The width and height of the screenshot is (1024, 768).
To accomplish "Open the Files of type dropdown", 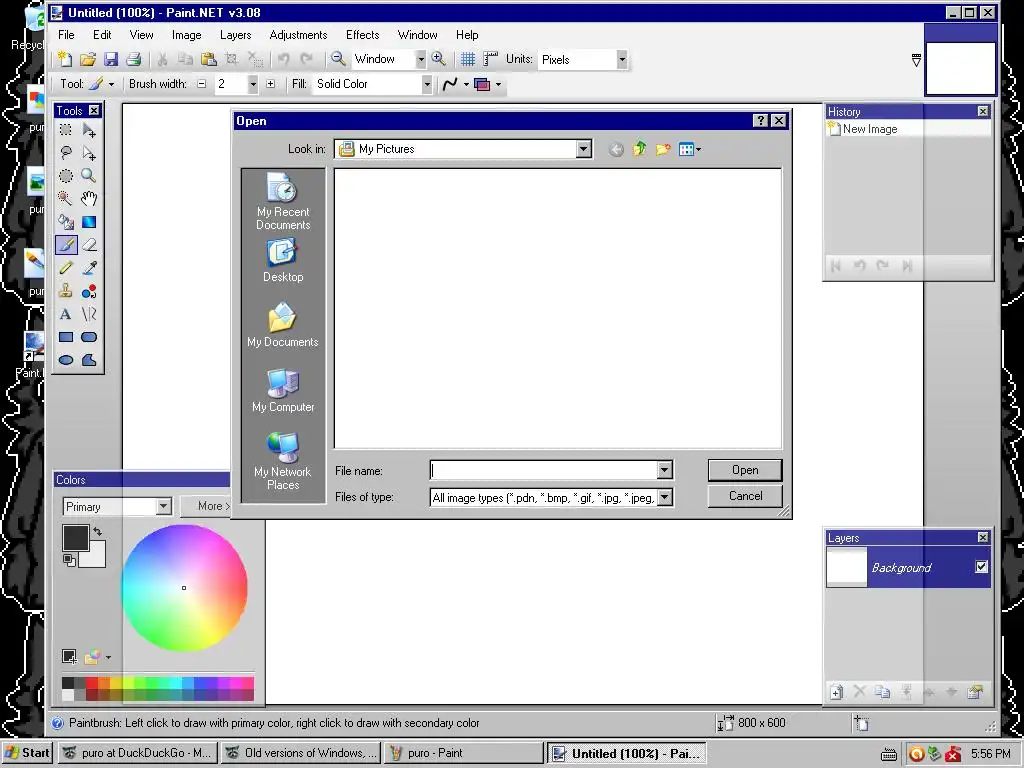I will click(x=665, y=498).
